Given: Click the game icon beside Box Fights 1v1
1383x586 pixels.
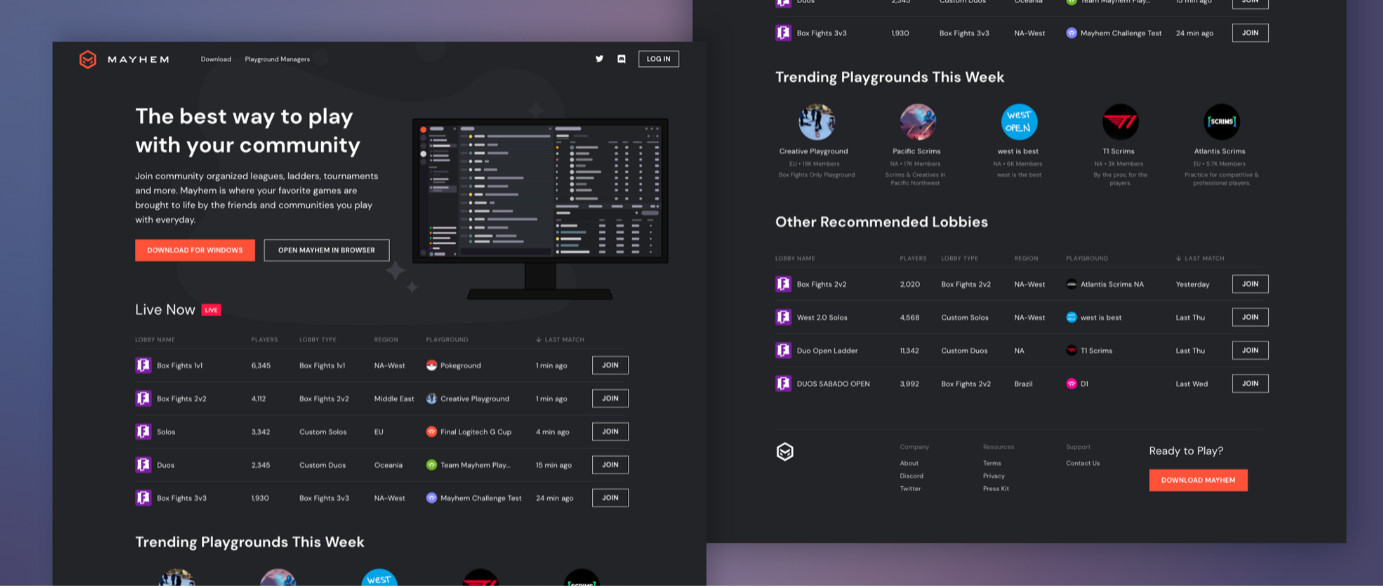Looking at the screenshot, I should pos(143,365).
